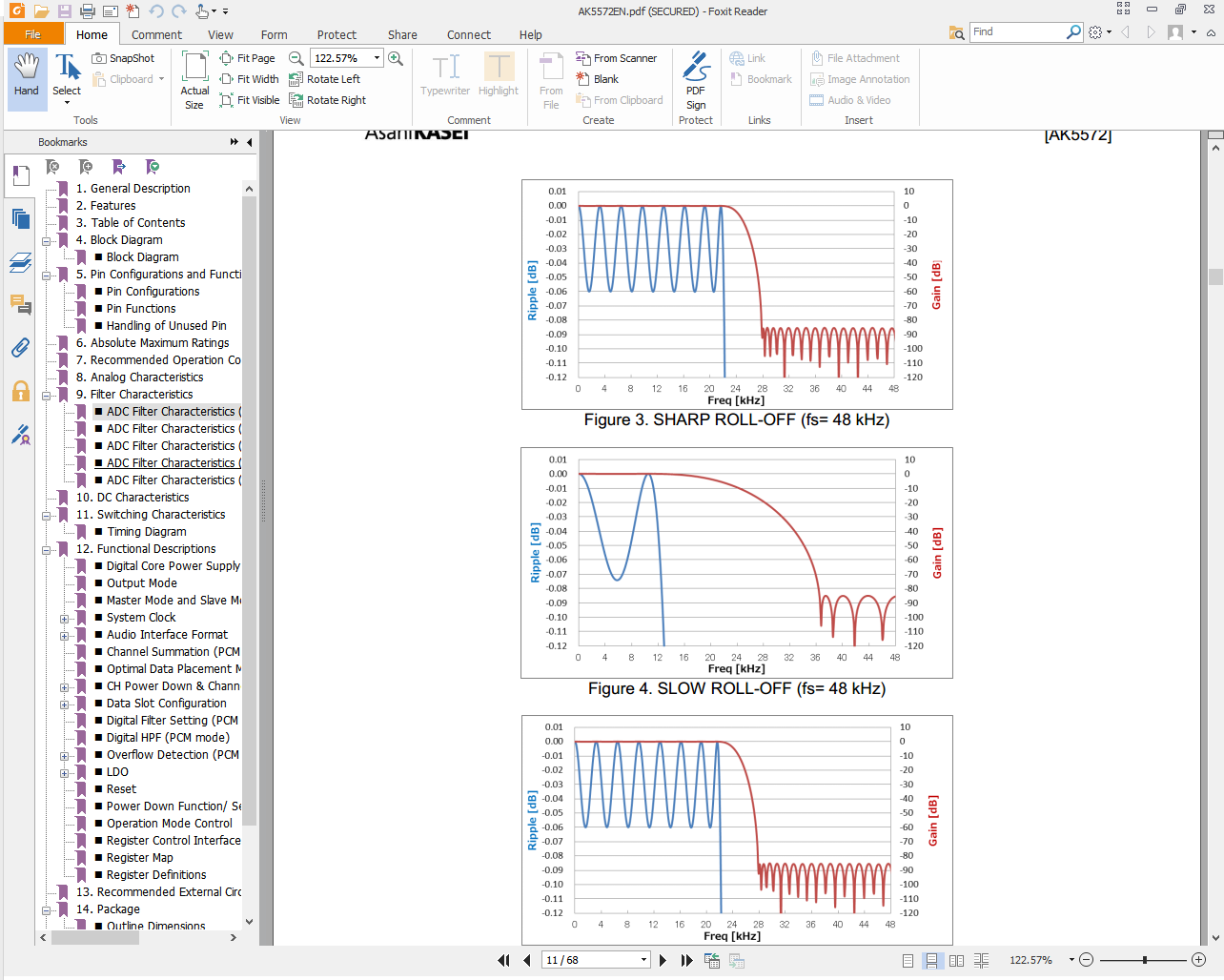Open the page number dropdown
1224x980 pixels.
tap(644, 960)
